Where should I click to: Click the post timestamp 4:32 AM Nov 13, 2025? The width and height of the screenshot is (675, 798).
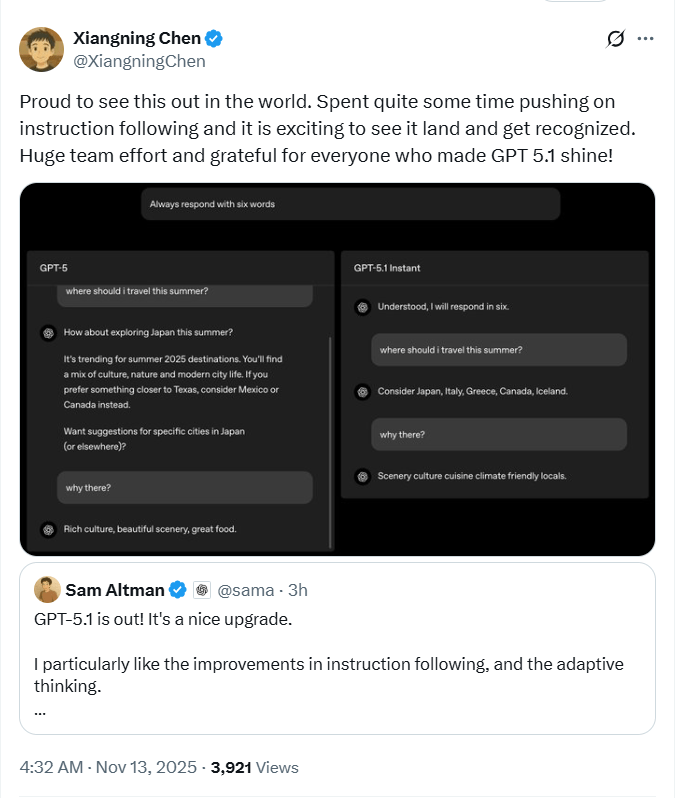(105, 767)
